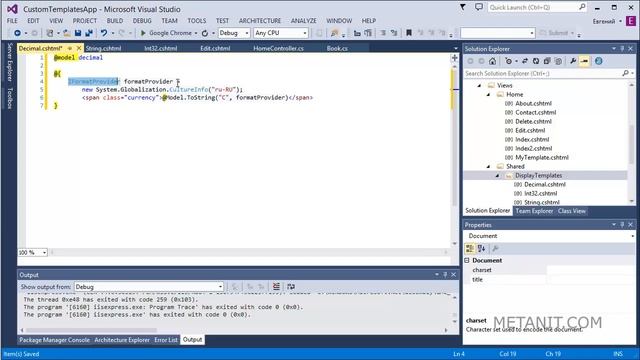
Task: Click the Property Pages wrench icon in Properties
Action: (x=496, y=249)
